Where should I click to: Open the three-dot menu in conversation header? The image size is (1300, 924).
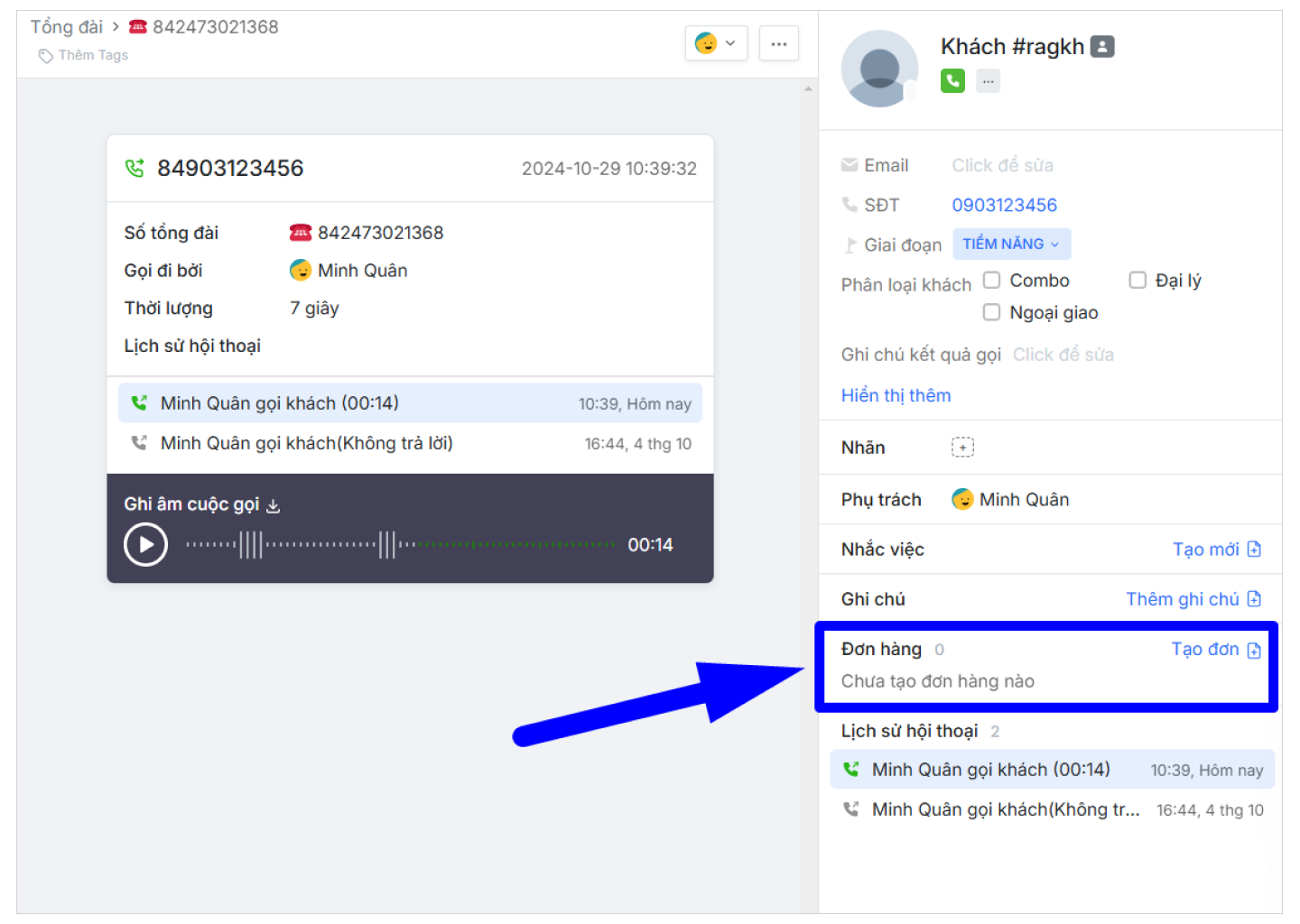click(x=778, y=43)
